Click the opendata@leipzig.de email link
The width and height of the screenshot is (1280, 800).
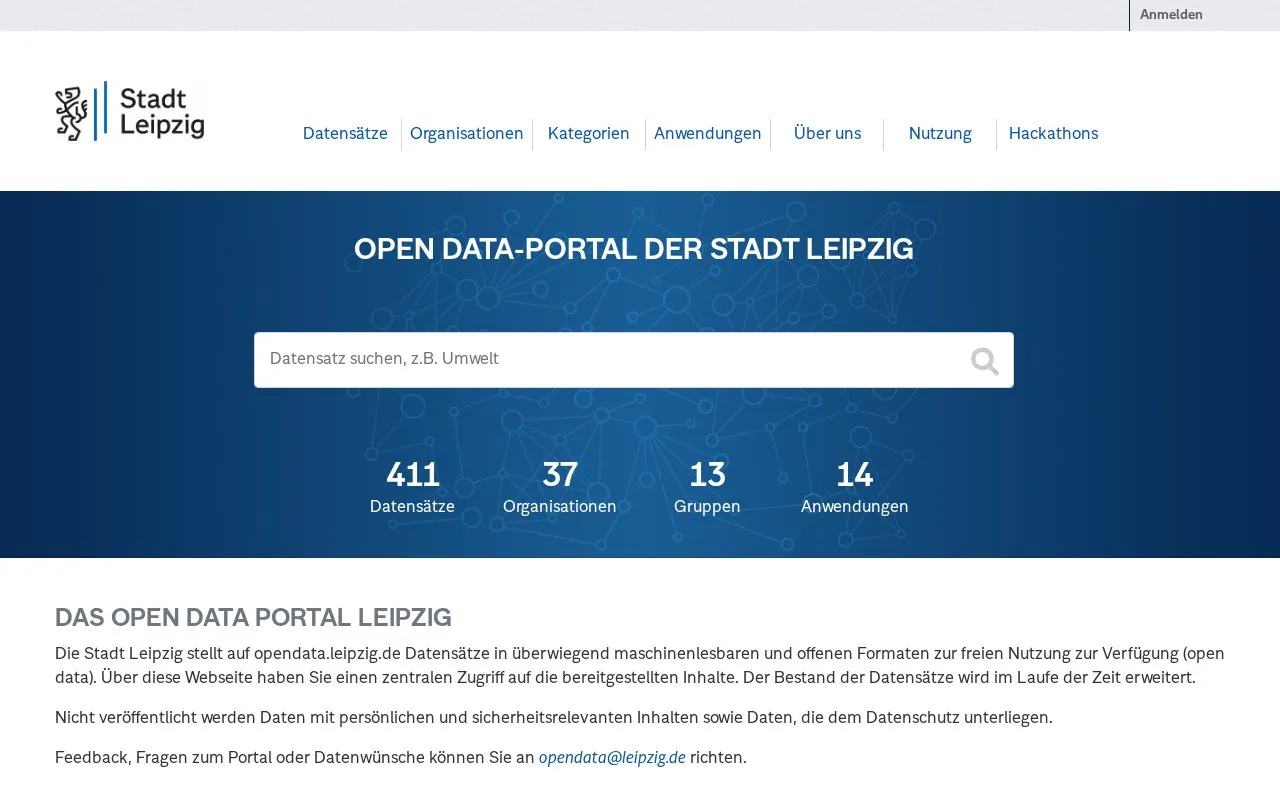(612, 758)
